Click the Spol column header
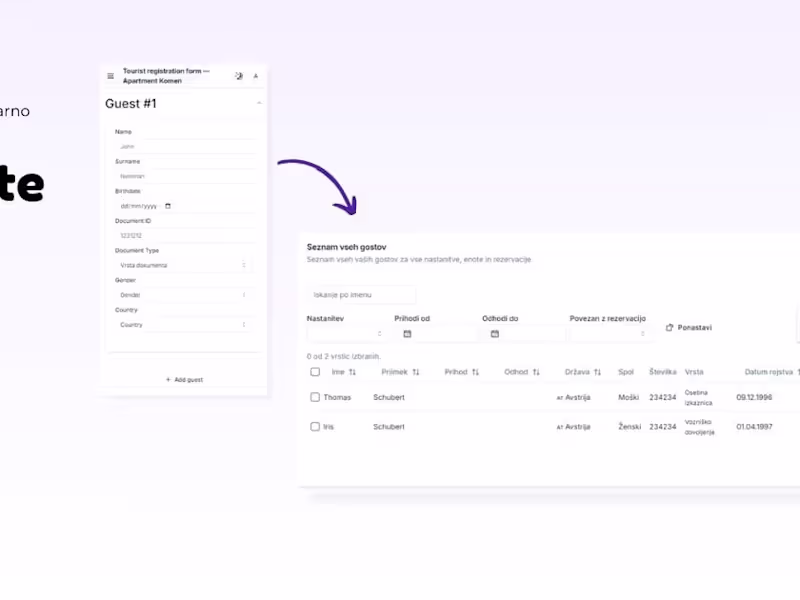Image resolution: width=800 pixels, height=600 pixels. [x=626, y=372]
